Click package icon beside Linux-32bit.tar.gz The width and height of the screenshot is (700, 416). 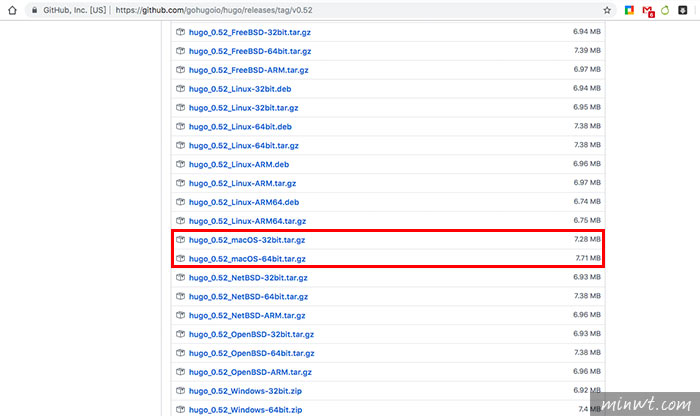pos(180,108)
